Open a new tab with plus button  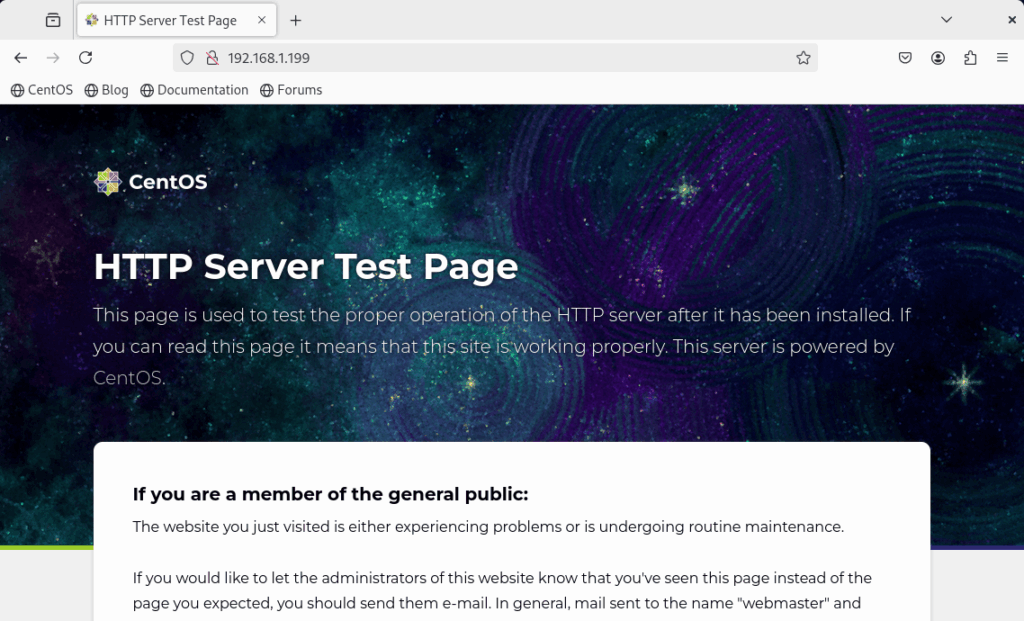click(x=296, y=21)
